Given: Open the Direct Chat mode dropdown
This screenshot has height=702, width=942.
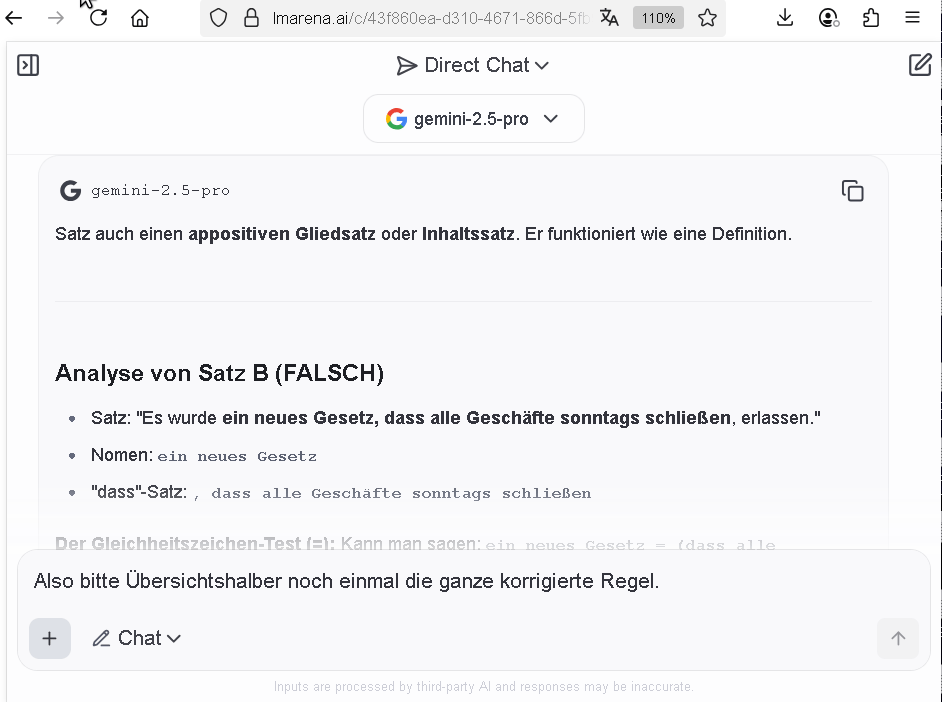Looking at the screenshot, I should pyautogui.click(x=473, y=65).
